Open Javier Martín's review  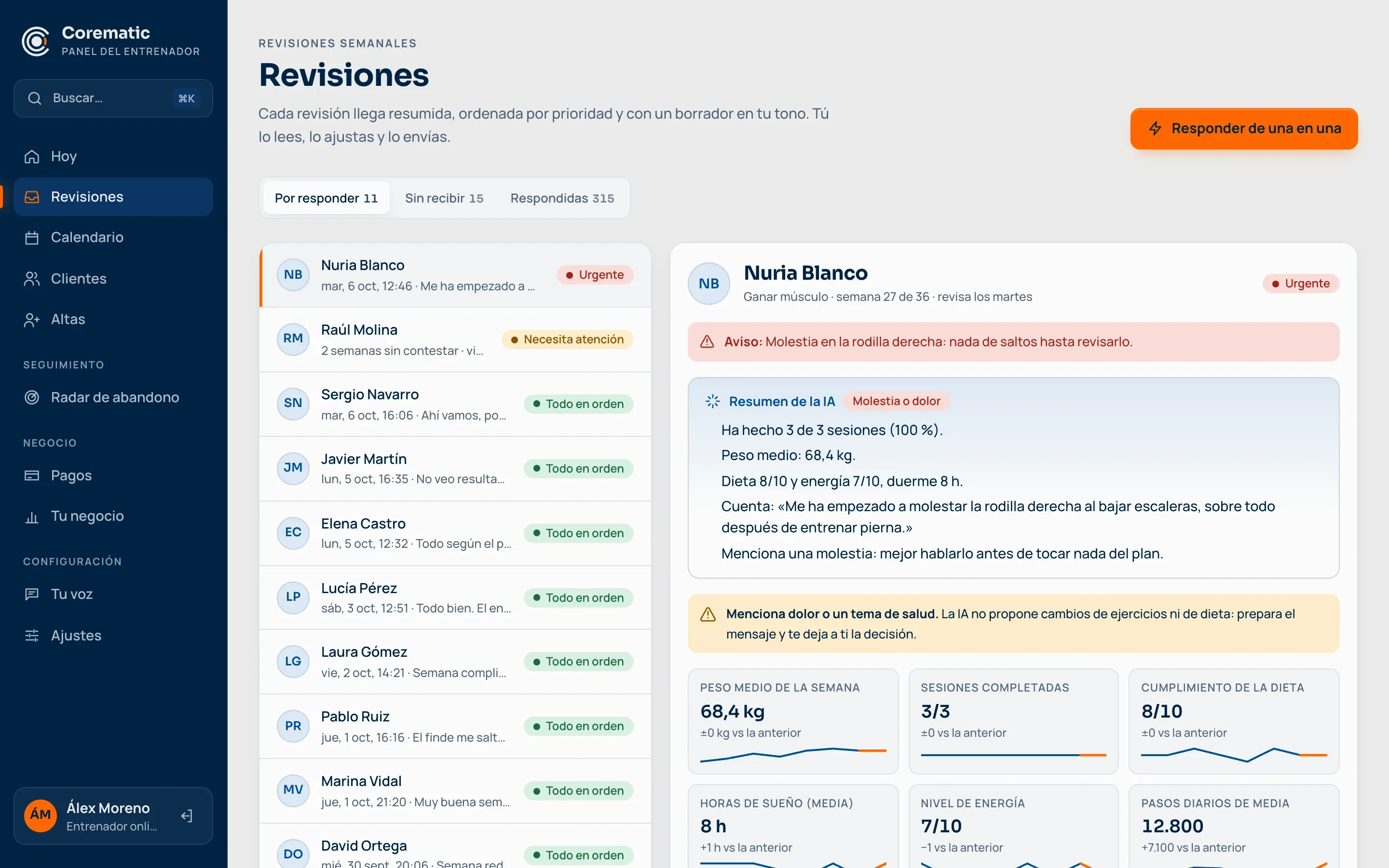455,468
